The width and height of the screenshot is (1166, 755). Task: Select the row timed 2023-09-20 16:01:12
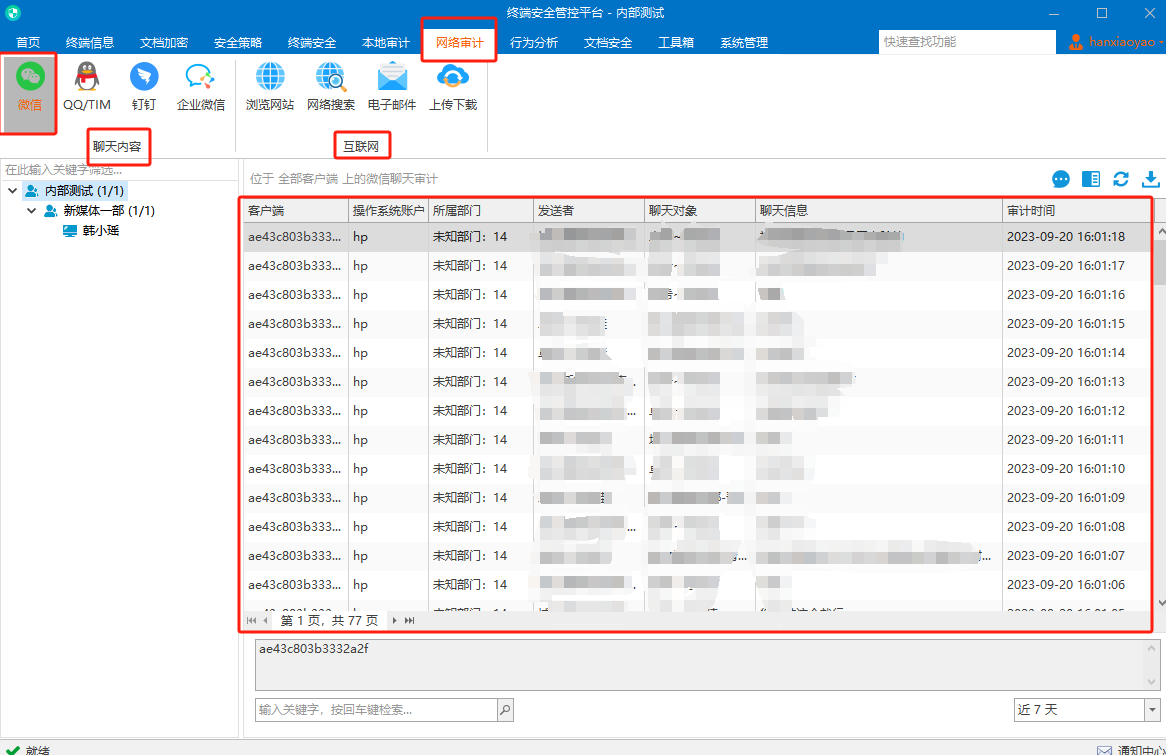[697, 411]
